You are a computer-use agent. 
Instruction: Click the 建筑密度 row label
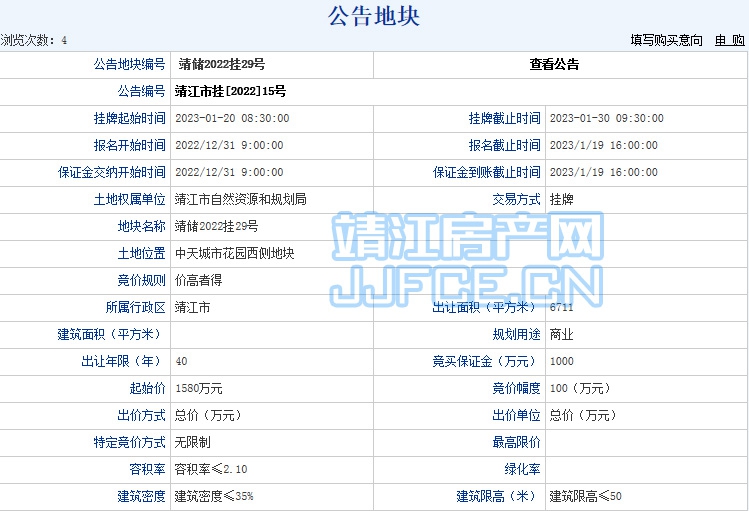(141, 496)
